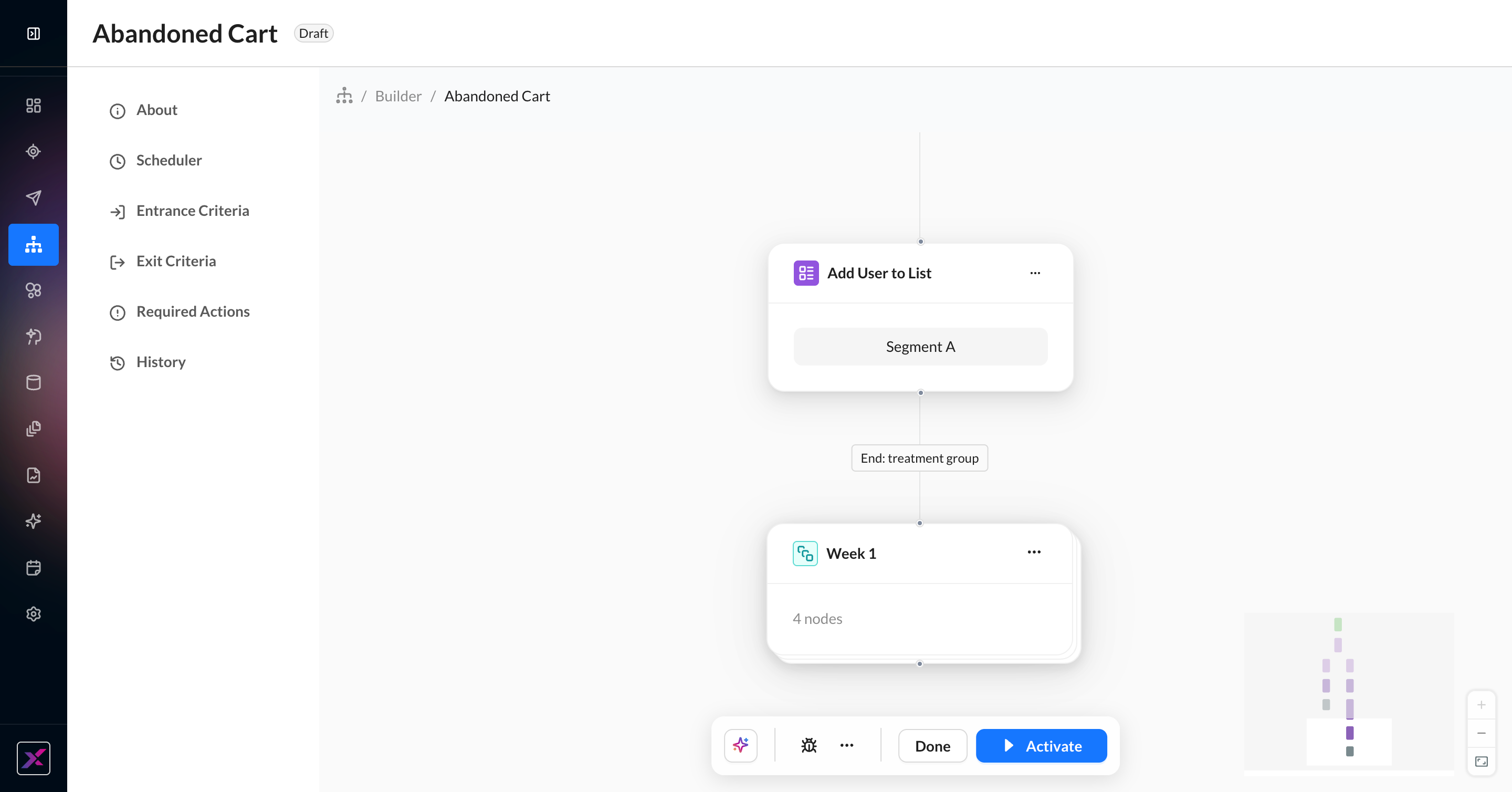Click the Abandoned Cart breadcrumb text
This screenshot has height=792, width=1512.
coord(497,96)
